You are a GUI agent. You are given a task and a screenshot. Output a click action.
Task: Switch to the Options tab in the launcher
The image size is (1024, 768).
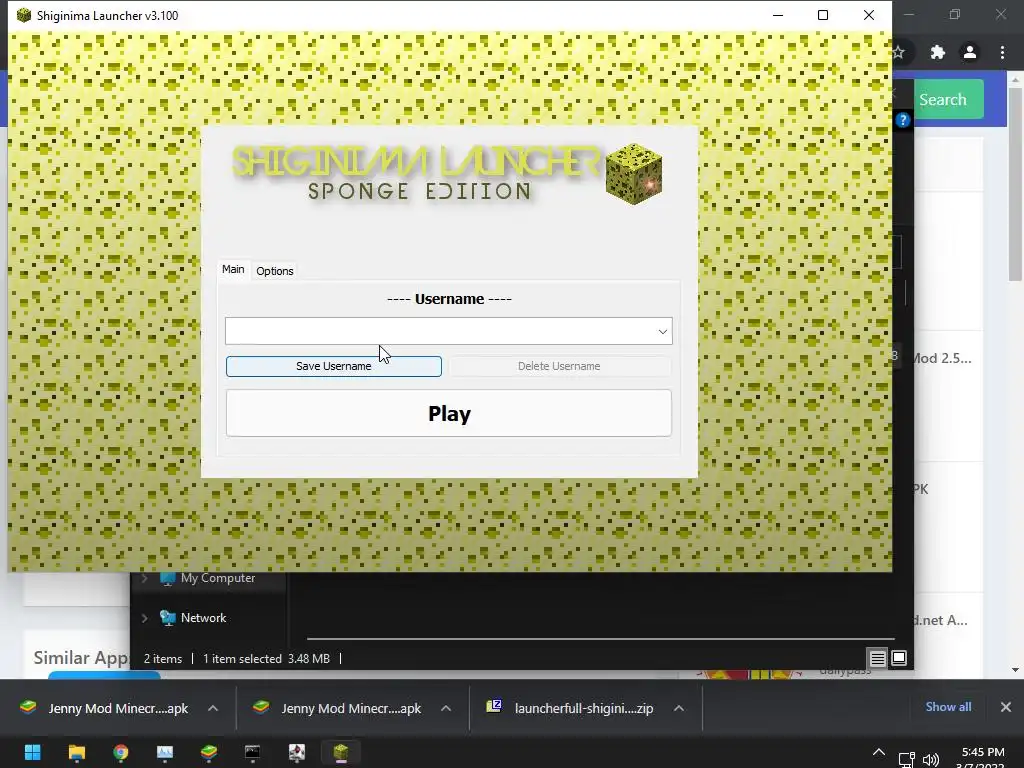[274, 271]
